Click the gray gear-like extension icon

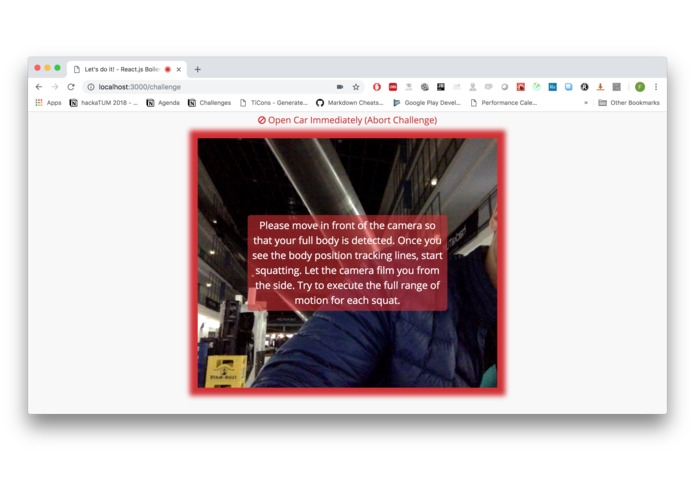pos(425,87)
